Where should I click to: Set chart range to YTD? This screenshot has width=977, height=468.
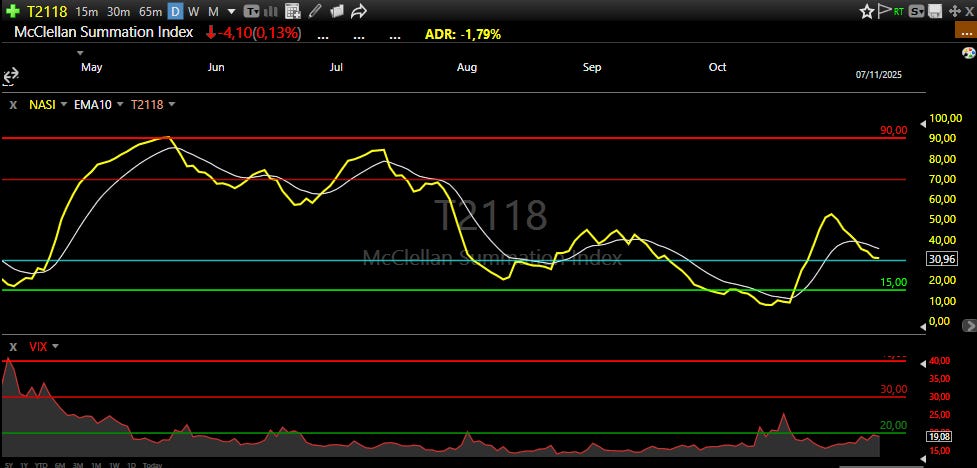click(x=41, y=465)
